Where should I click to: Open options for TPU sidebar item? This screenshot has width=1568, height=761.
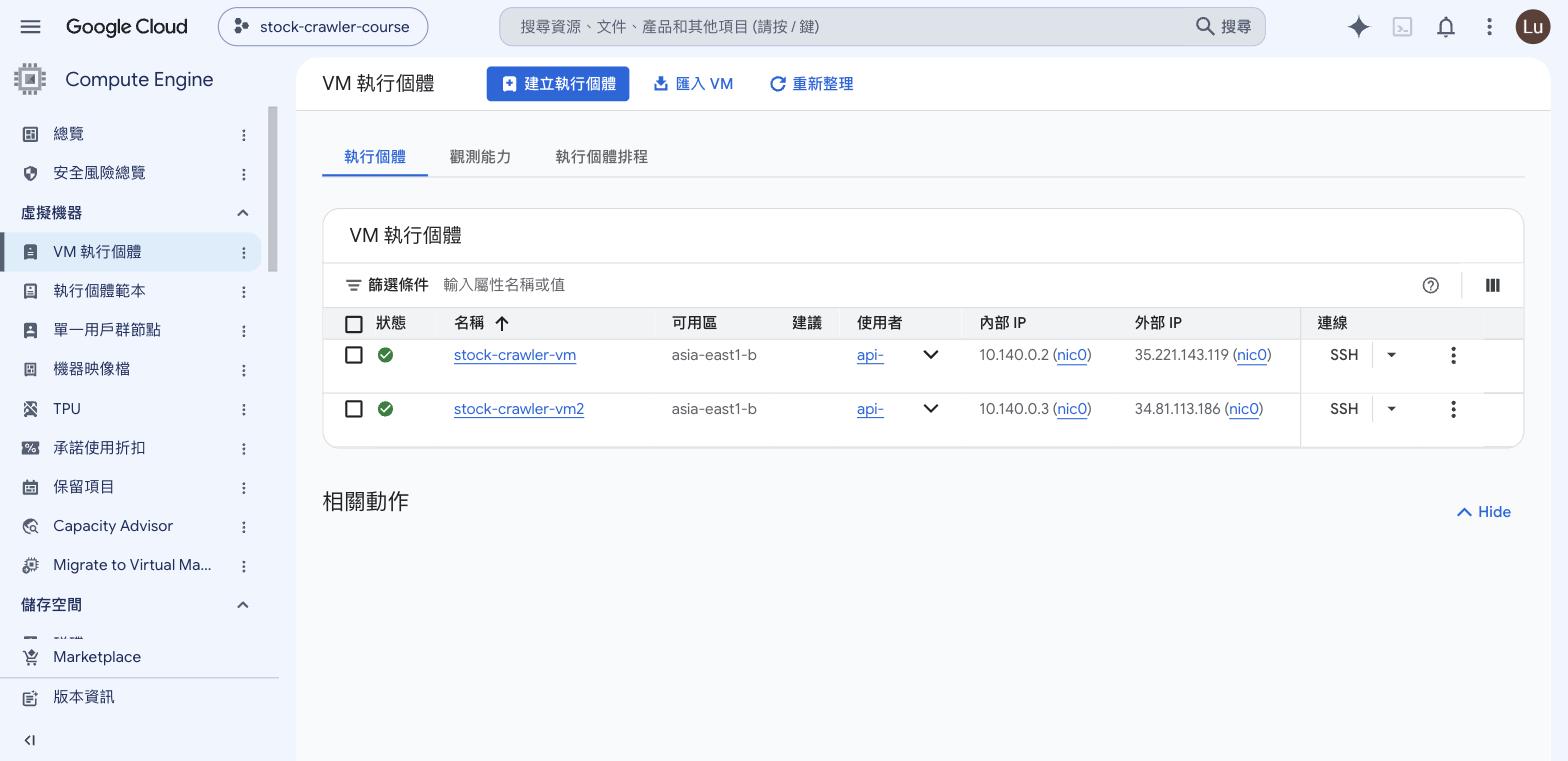click(x=243, y=409)
